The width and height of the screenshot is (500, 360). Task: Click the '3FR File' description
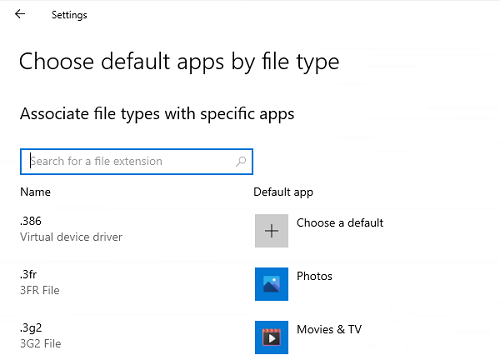click(40, 290)
